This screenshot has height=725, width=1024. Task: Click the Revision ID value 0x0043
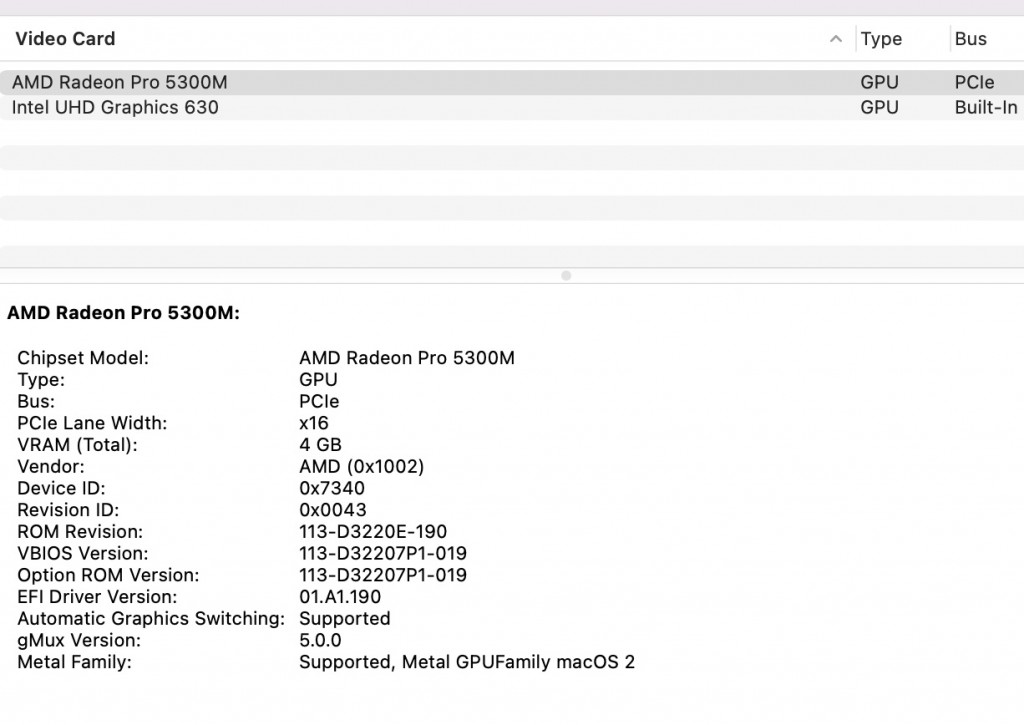[x=332, y=510]
